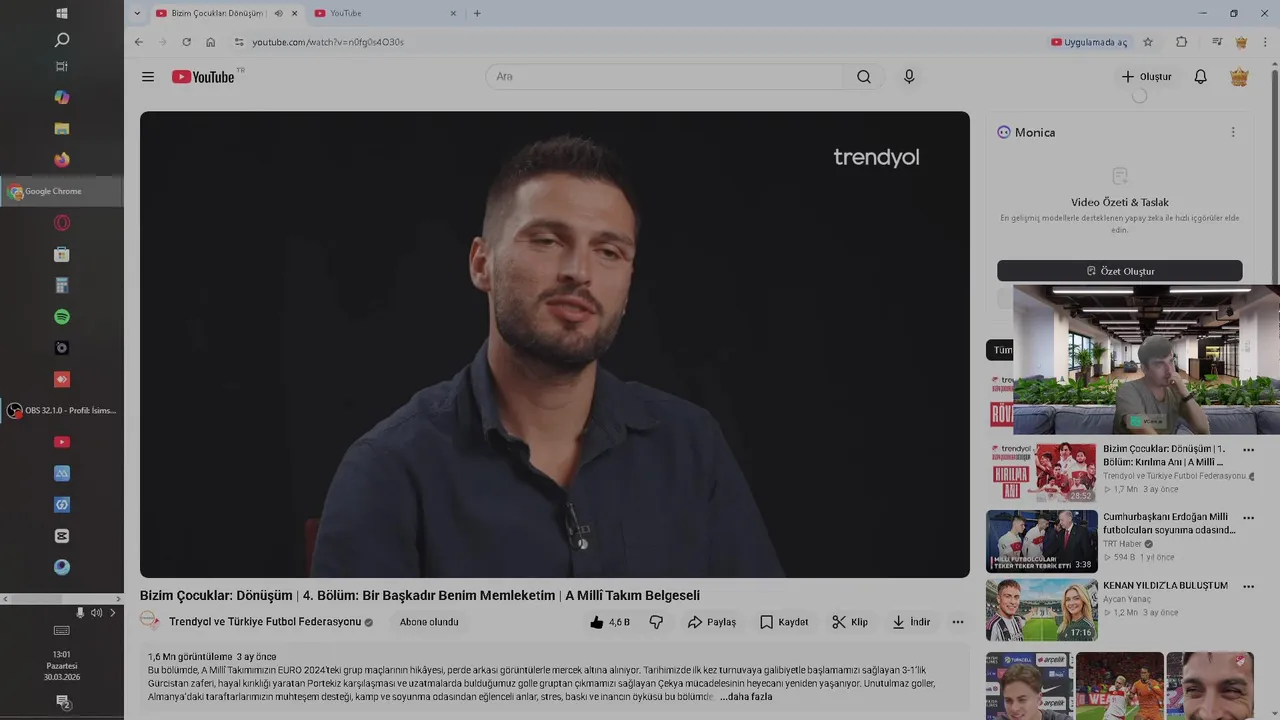Screen dimensions: 1280x720
Task: Open Trendyol ve Türkiye Futbol Federasyonu channel
Action: tap(265, 622)
